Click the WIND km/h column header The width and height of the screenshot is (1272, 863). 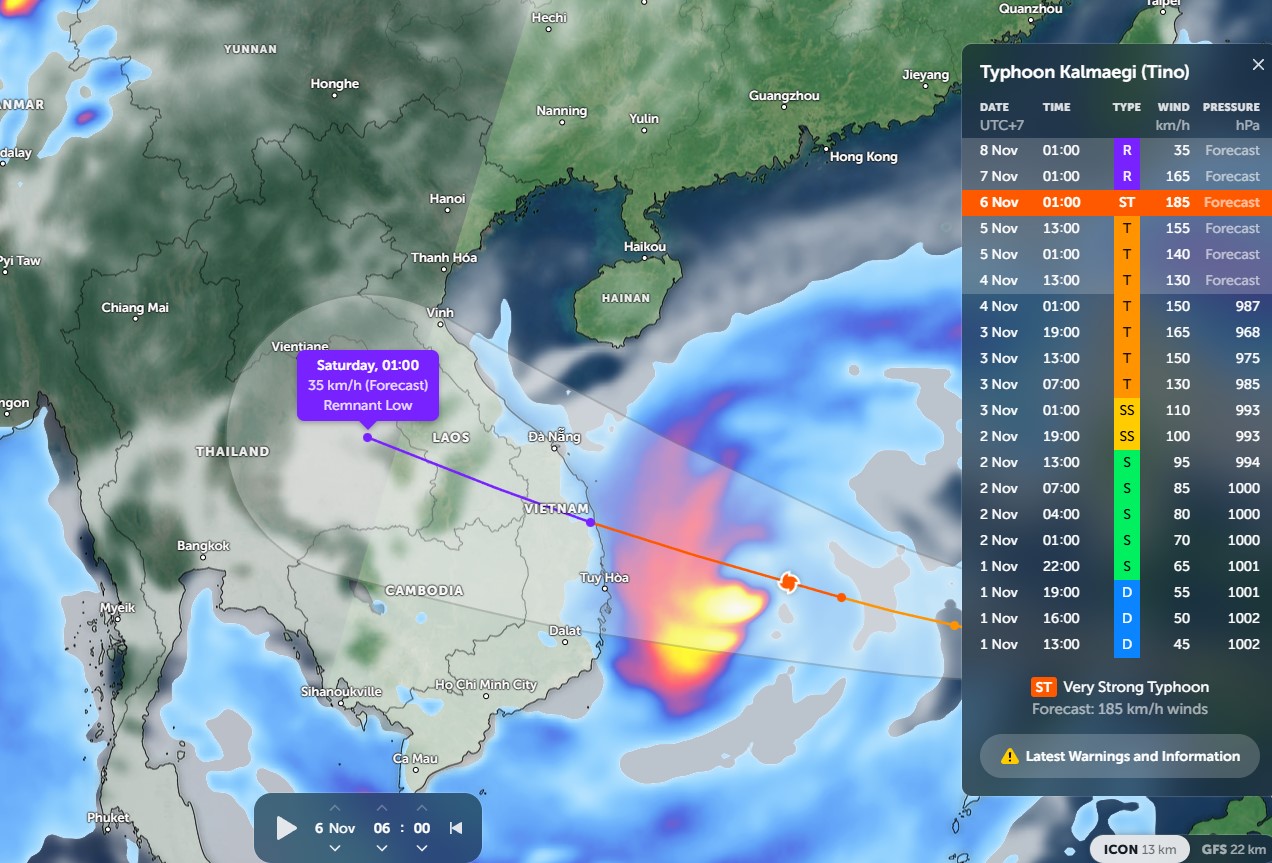[x=1173, y=116]
